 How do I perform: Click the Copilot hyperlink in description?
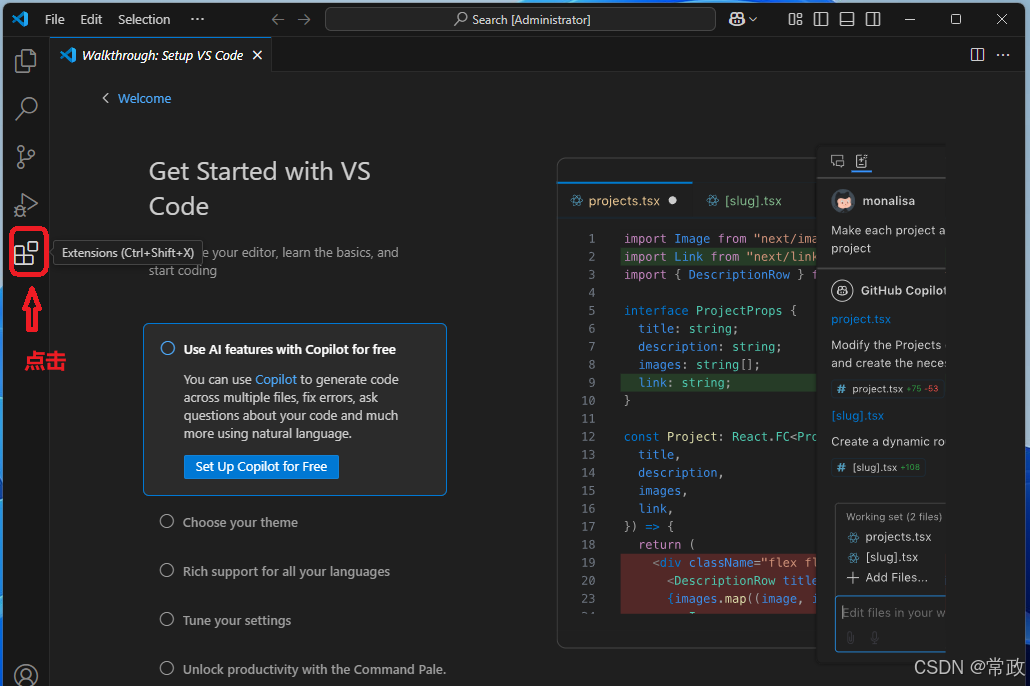tap(276, 379)
